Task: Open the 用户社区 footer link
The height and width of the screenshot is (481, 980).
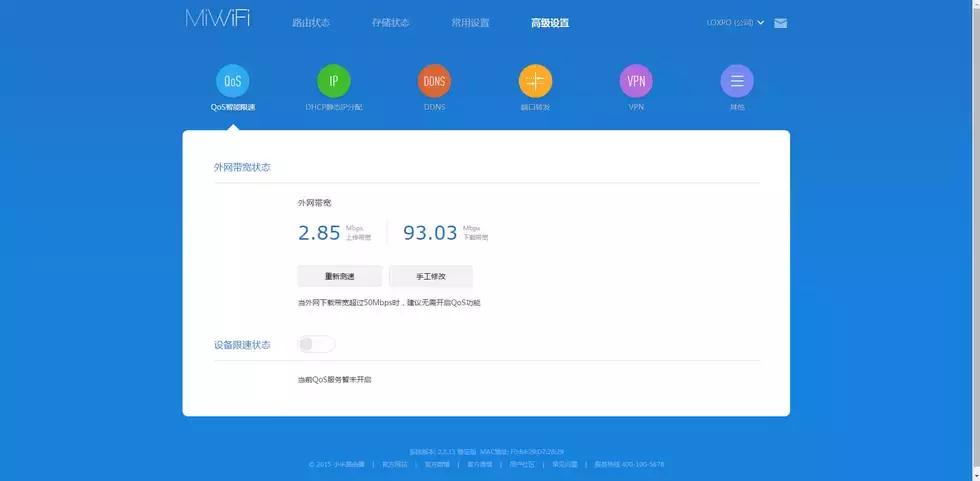Action: pos(522,465)
